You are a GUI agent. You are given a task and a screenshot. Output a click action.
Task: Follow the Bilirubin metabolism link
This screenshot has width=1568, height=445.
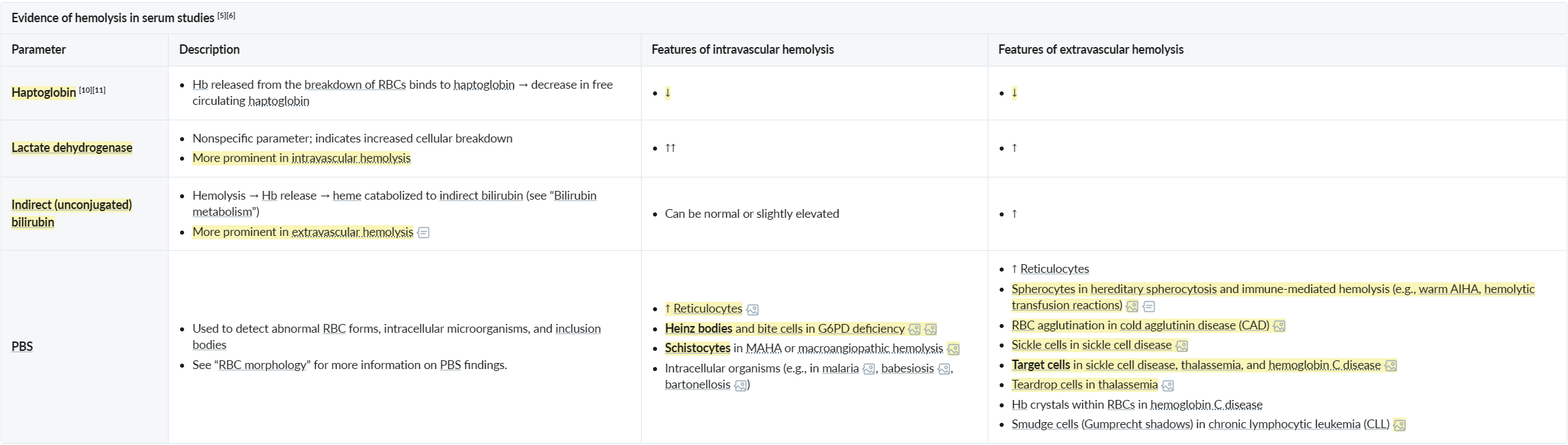[x=394, y=204]
